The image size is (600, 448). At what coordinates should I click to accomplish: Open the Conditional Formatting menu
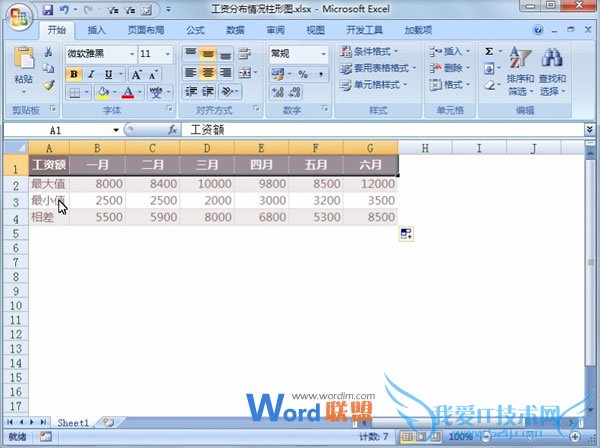369,51
